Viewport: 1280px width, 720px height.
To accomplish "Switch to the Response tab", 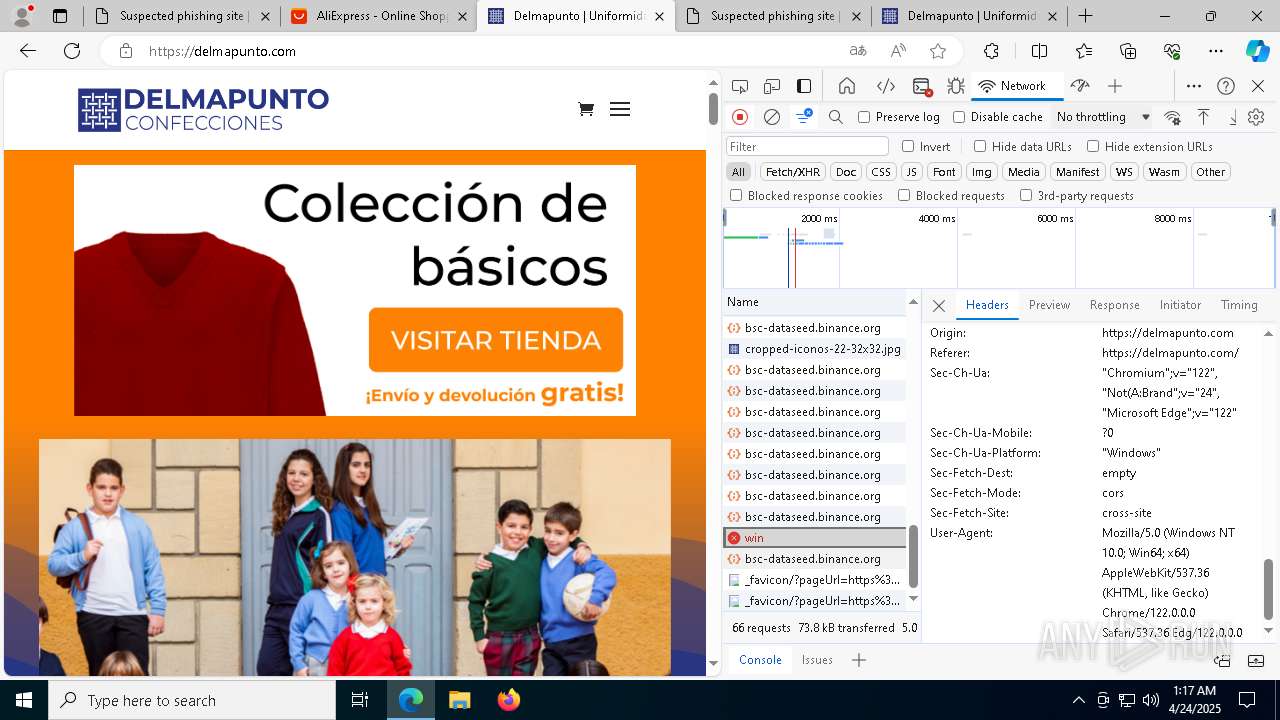I will [1114, 305].
